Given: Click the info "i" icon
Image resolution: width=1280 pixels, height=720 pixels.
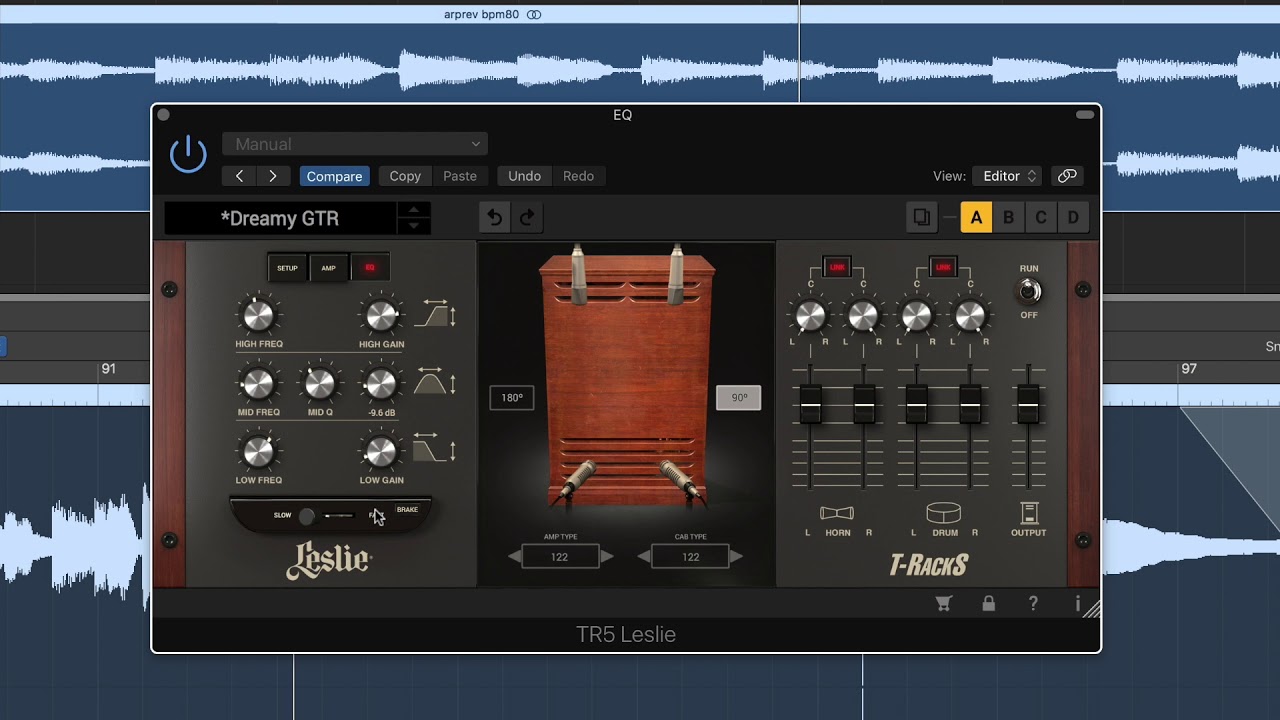Looking at the screenshot, I should coord(1078,603).
